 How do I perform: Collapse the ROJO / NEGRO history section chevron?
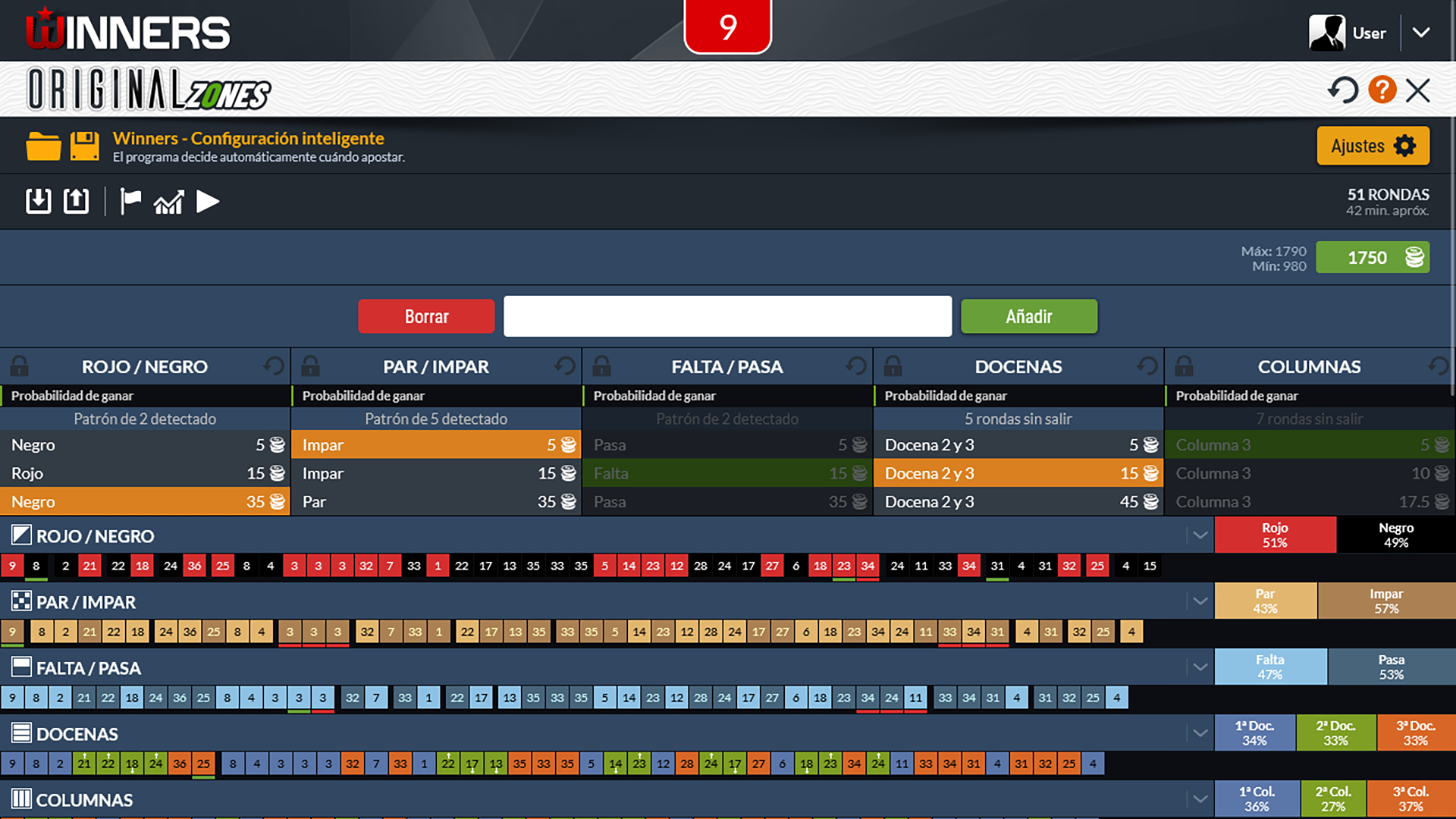click(x=1200, y=535)
